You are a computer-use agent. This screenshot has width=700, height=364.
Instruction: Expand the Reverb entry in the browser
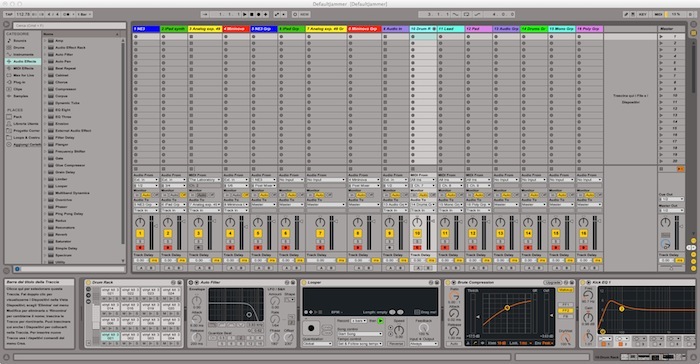coord(45,234)
